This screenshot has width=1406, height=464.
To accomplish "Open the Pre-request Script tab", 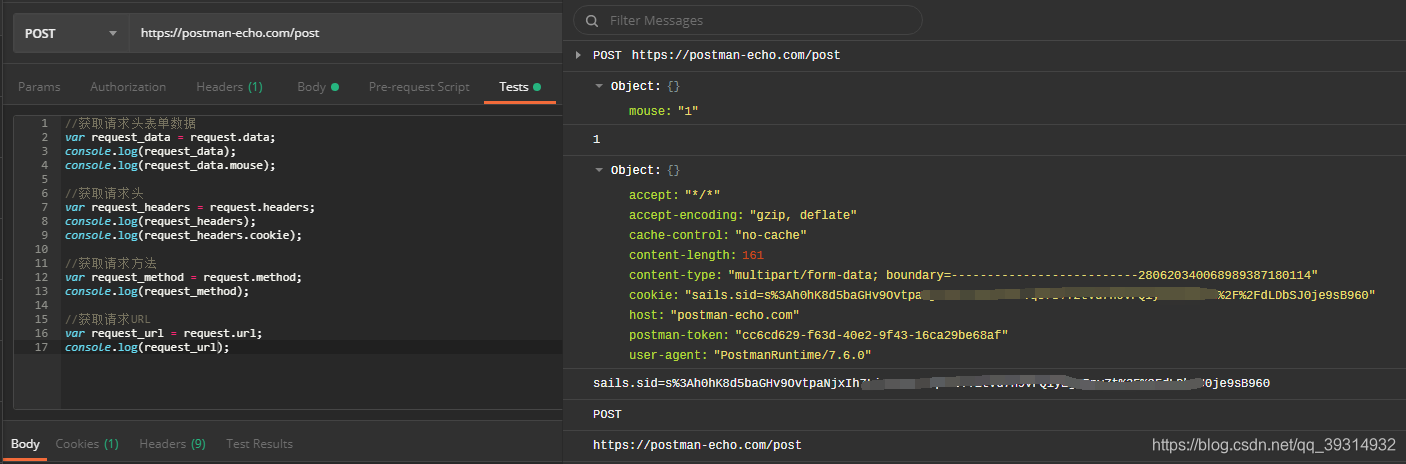I will (419, 87).
